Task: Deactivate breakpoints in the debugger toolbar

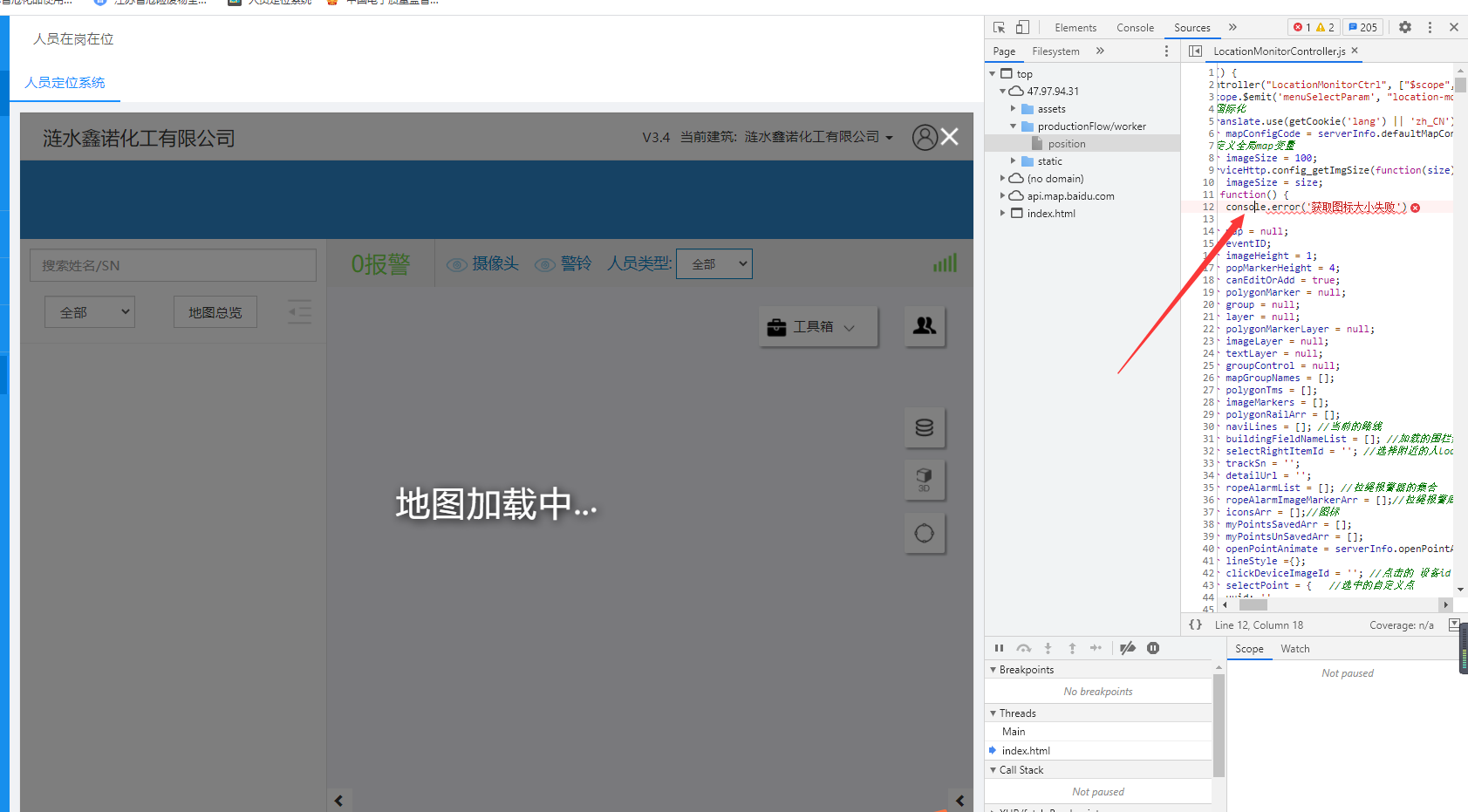Action: (1128, 648)
